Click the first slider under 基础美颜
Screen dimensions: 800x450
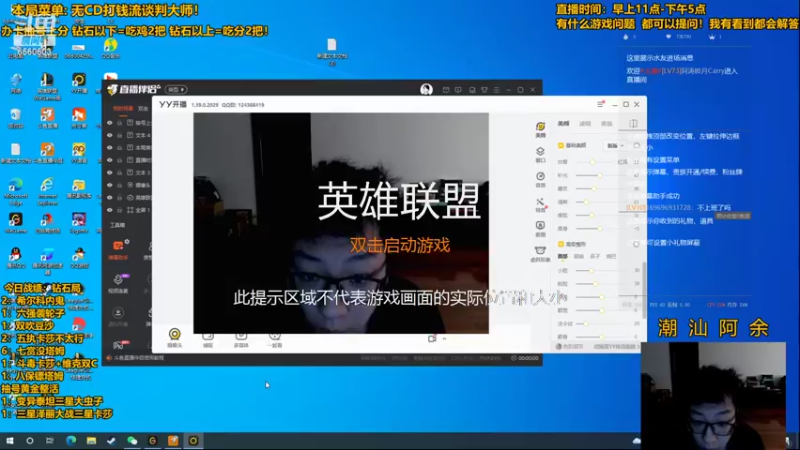(x=595, y=162)
